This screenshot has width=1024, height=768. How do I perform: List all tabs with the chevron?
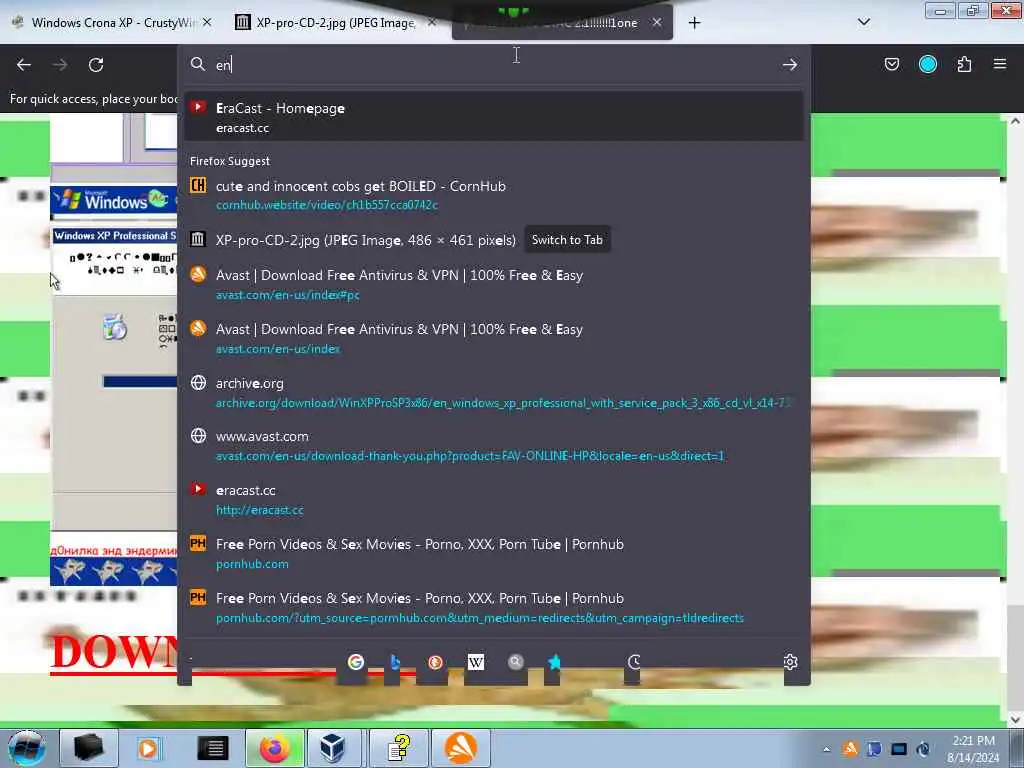click(x=863, y=22)
